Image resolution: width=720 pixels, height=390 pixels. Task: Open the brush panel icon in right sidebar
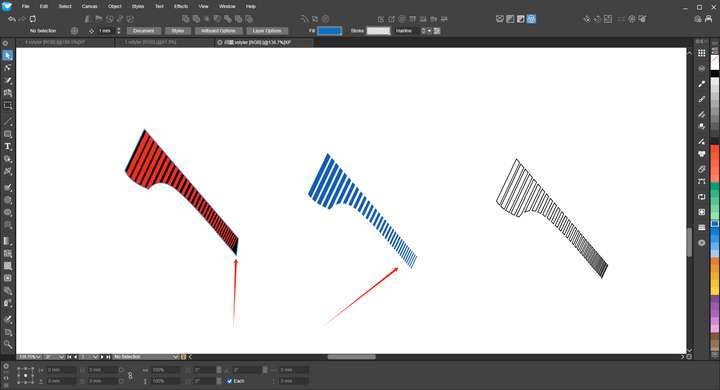[702, 99]
